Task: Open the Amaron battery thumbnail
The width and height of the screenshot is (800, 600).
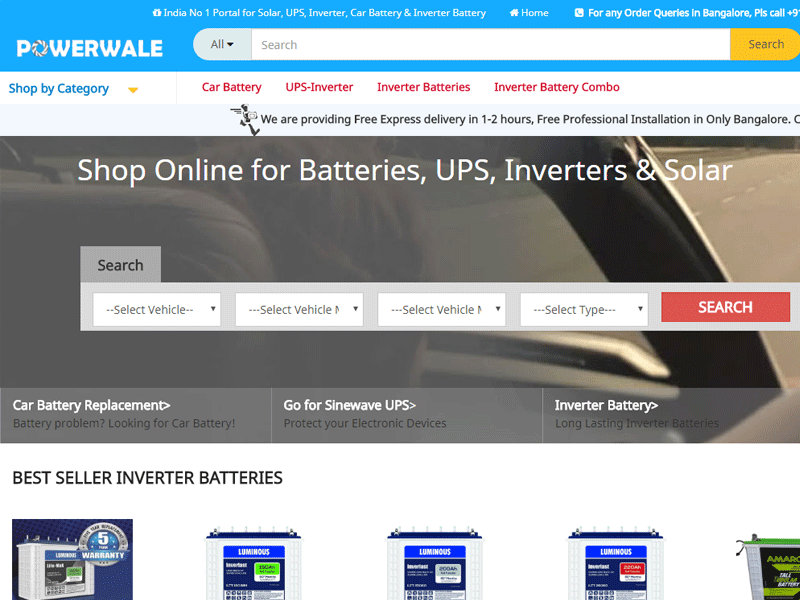Action: (x=768, y=568)
